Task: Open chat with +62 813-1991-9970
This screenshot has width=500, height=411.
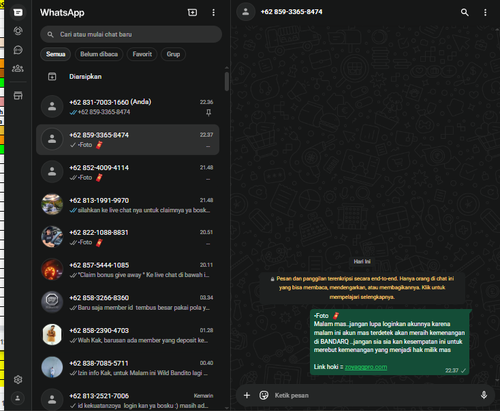Action: [128, 205]
